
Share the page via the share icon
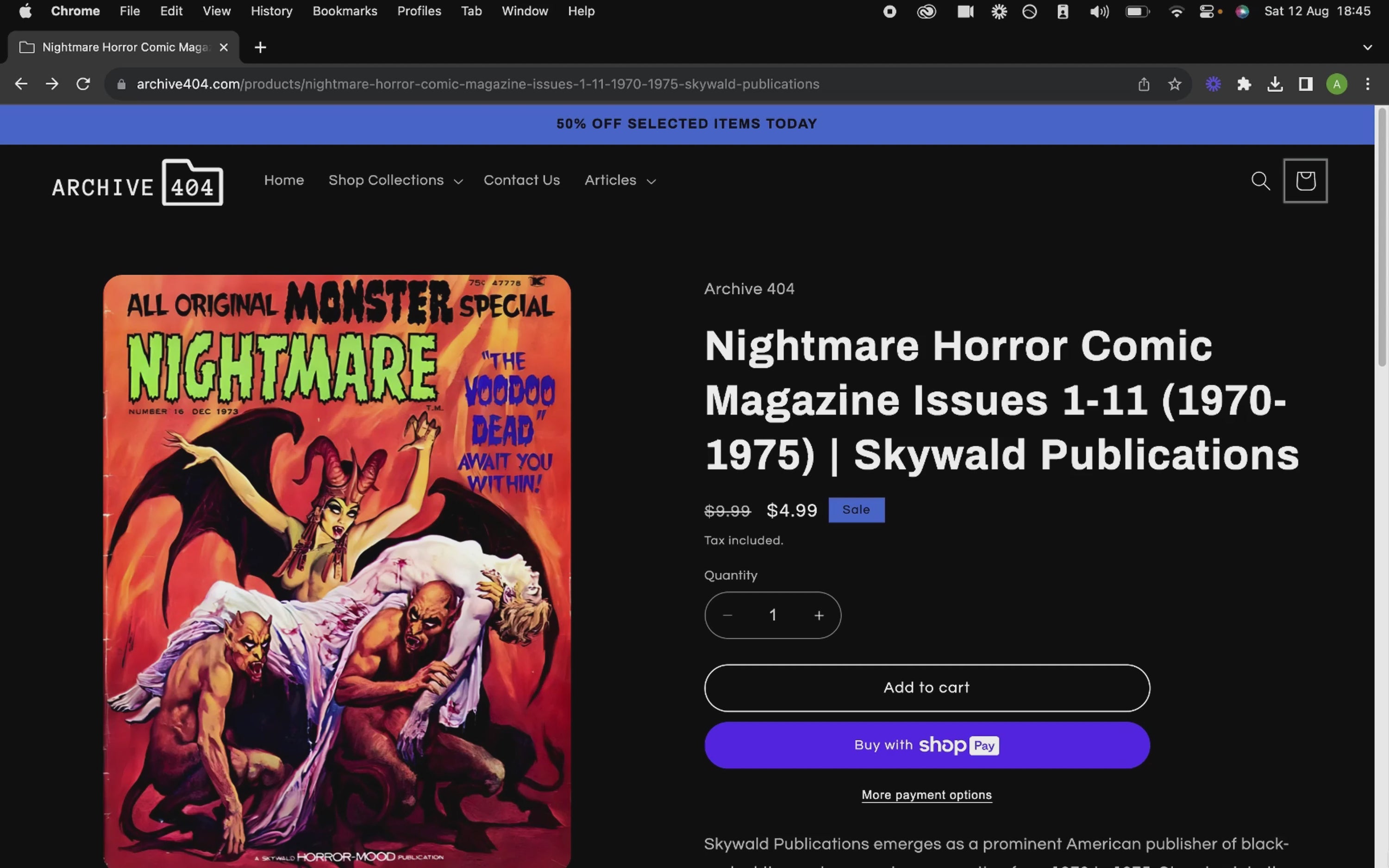1143,84
